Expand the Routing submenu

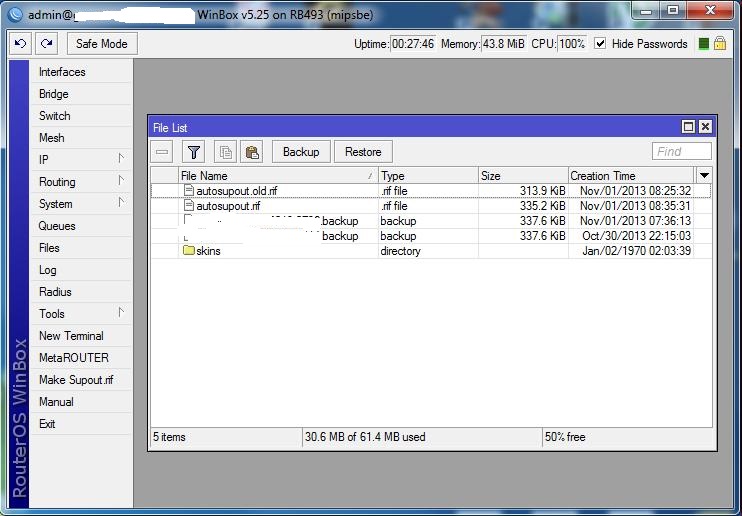coord(81,182)
